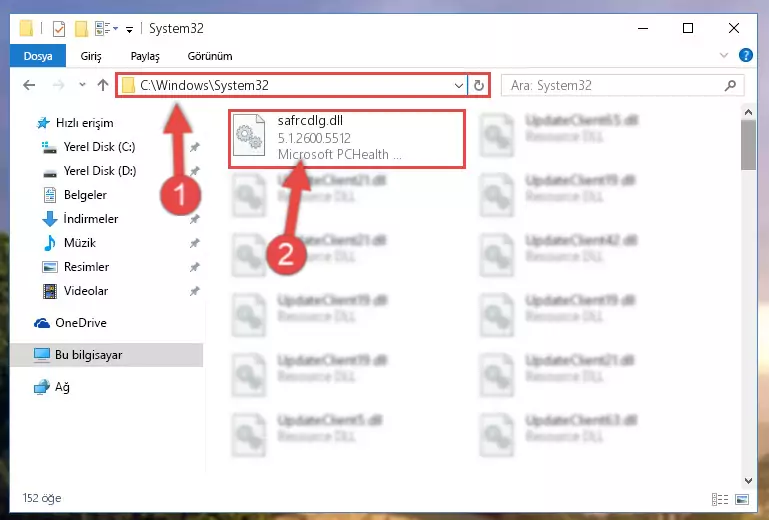Screen dimensions: 769x520
Task: Click the scrollbar up arrow
Action: (748, 112)
